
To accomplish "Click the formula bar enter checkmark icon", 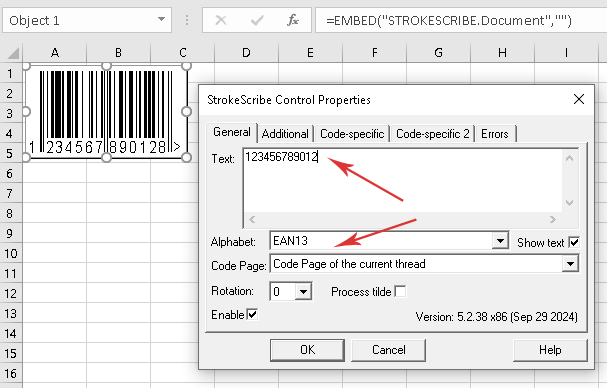I will pos(257,20).
